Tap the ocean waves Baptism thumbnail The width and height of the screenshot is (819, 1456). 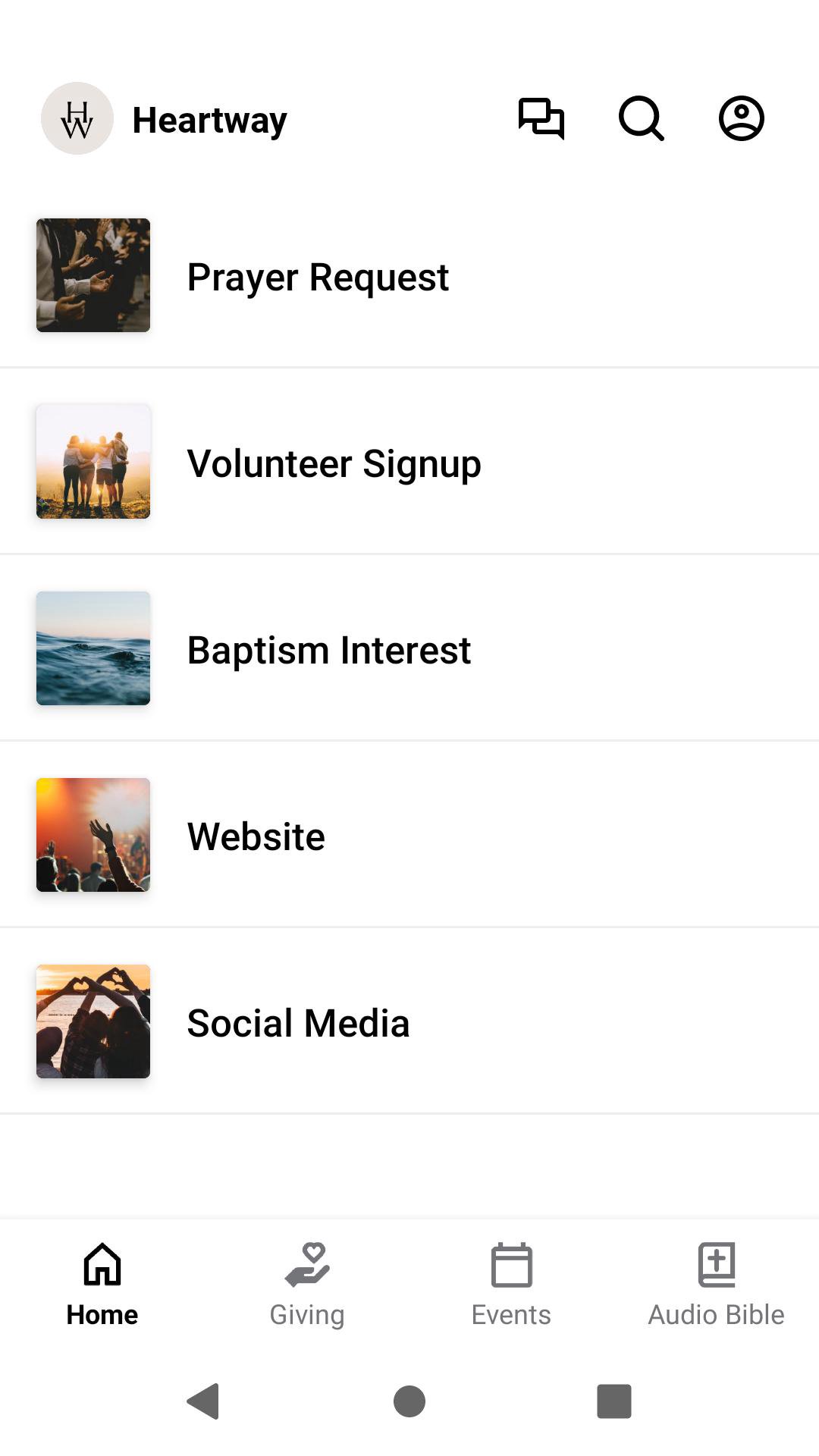pyautogui.click(x=93, y=648)
